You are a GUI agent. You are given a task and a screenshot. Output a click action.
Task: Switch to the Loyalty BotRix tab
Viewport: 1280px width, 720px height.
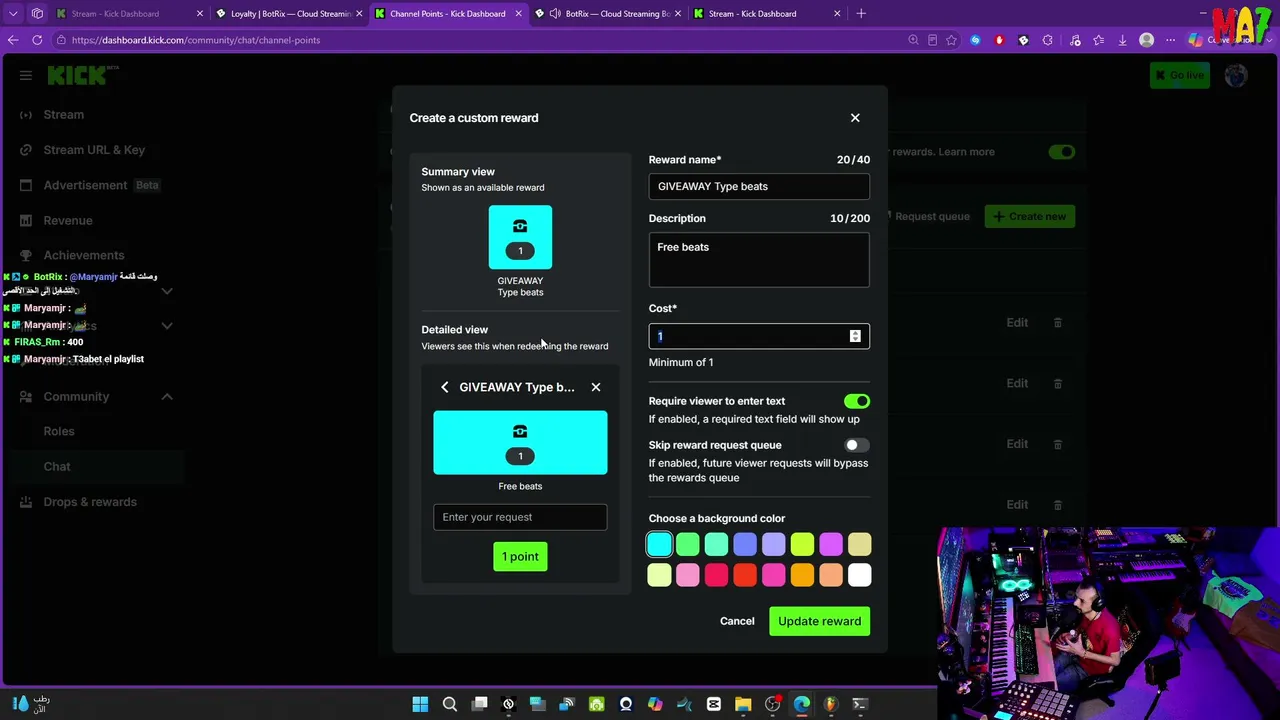point(290,14)
